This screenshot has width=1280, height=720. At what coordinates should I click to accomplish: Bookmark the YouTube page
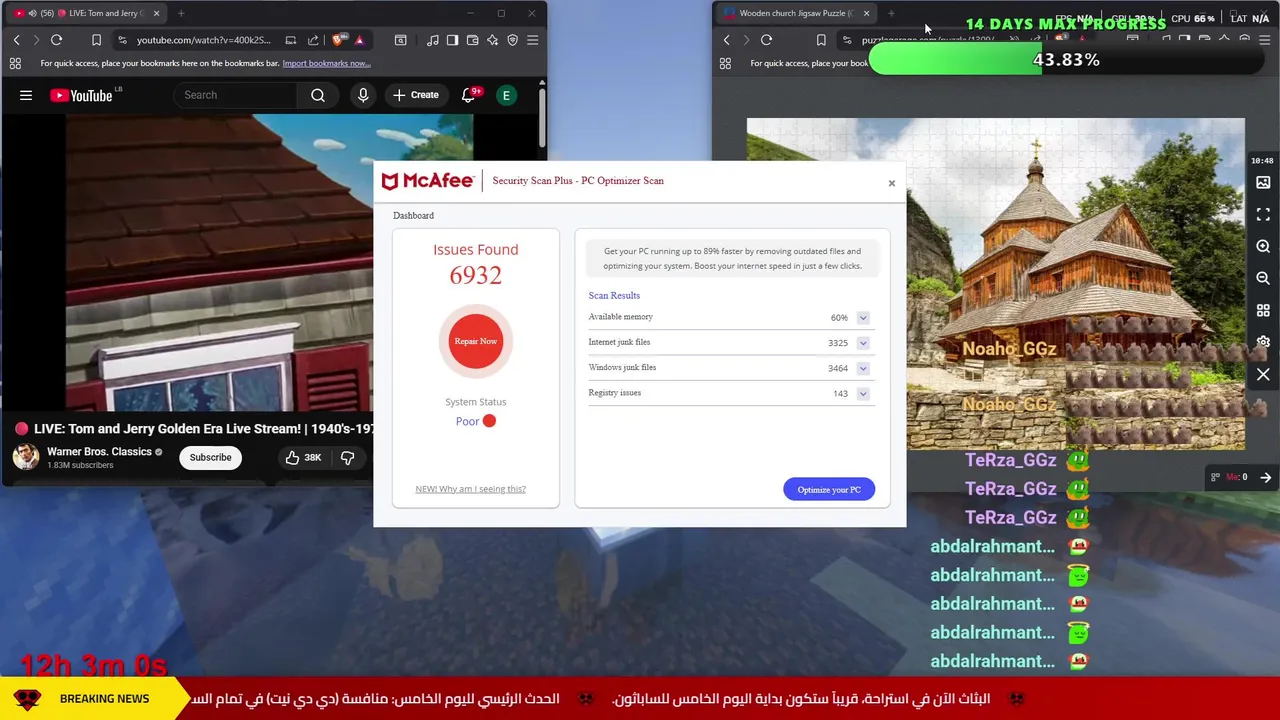click(x=96, y=40)
